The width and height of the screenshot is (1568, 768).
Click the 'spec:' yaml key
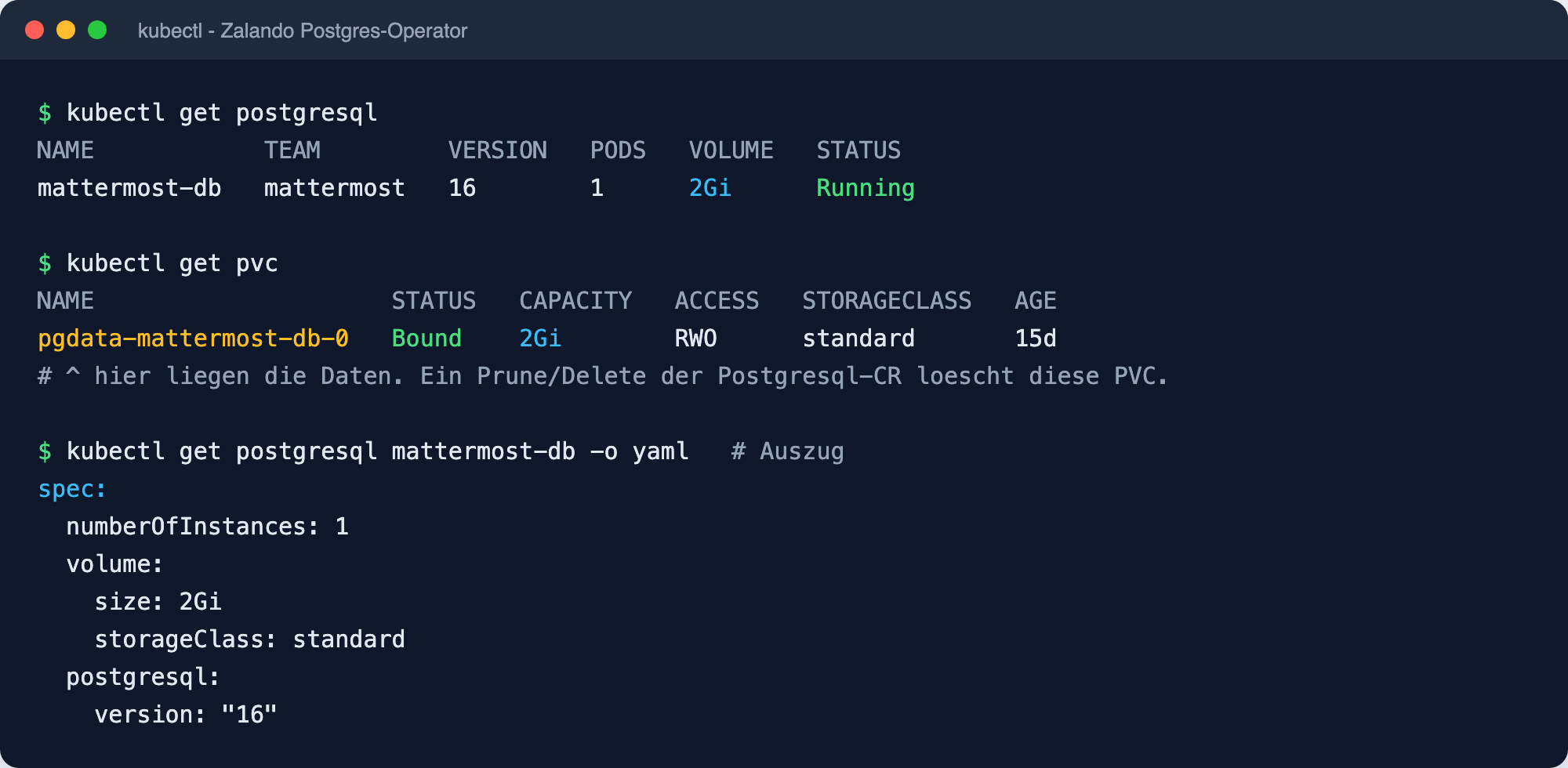pyautogui.click(x=72, y=490)
